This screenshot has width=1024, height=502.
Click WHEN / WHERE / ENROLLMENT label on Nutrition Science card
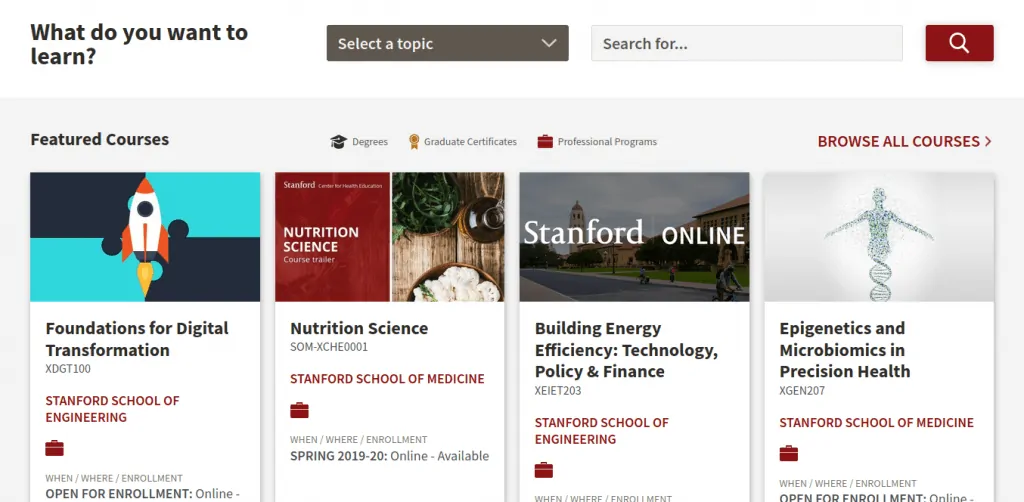pos(359,440)
